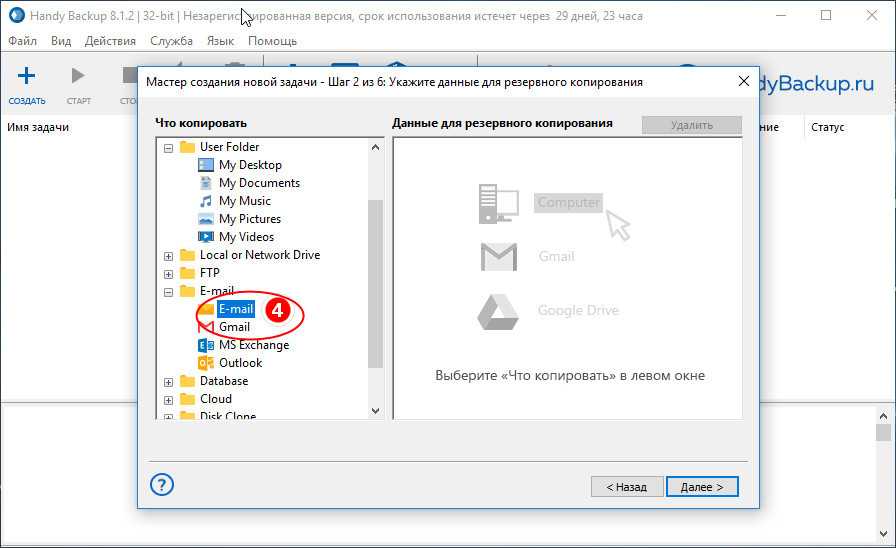Image resolution: width=896 pixels, height=548 pixels.
Task: Click the Create task plus icon
Action: click(26, 76)
